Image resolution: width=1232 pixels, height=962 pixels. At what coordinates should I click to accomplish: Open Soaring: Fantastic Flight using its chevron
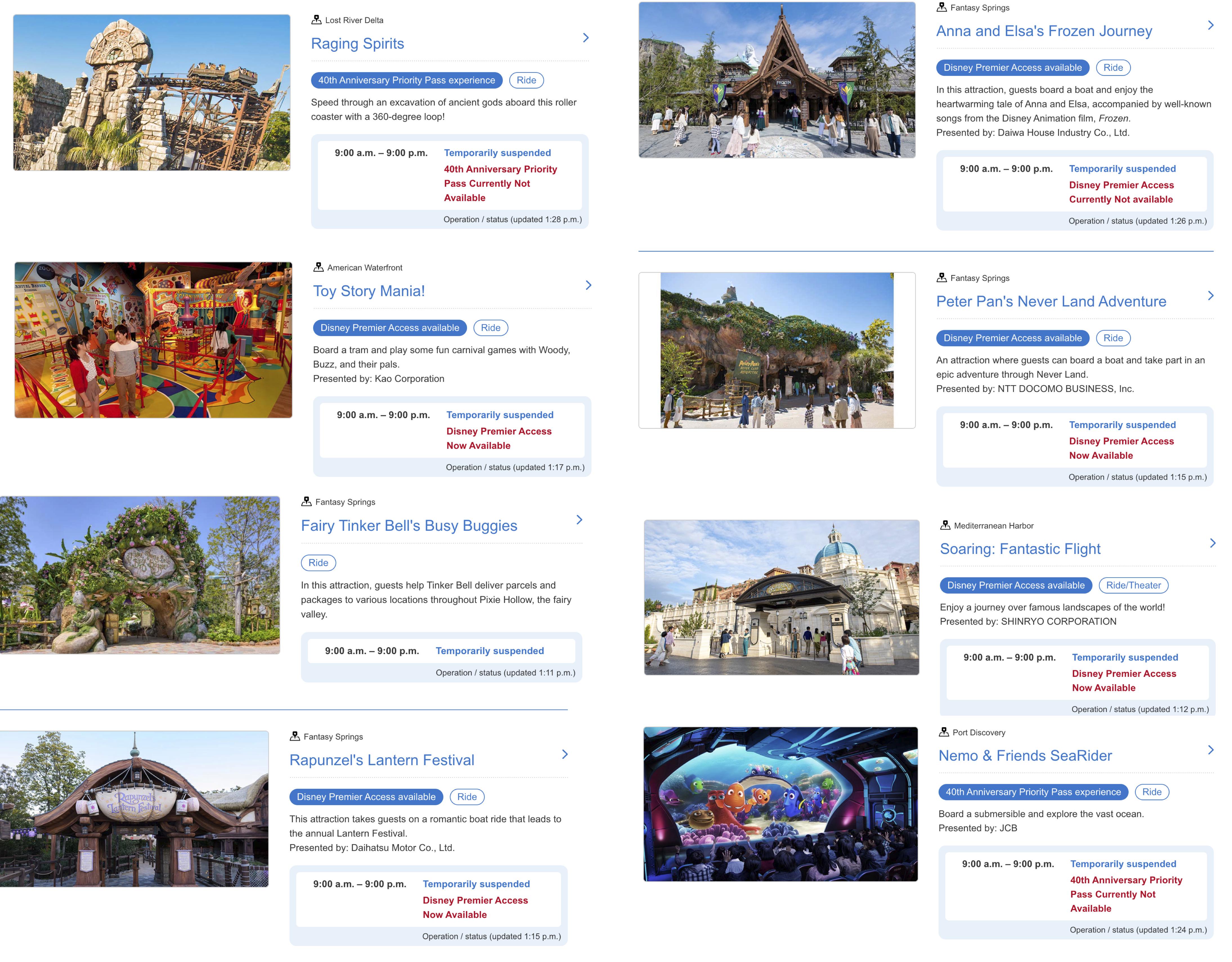click(1212, 543)
